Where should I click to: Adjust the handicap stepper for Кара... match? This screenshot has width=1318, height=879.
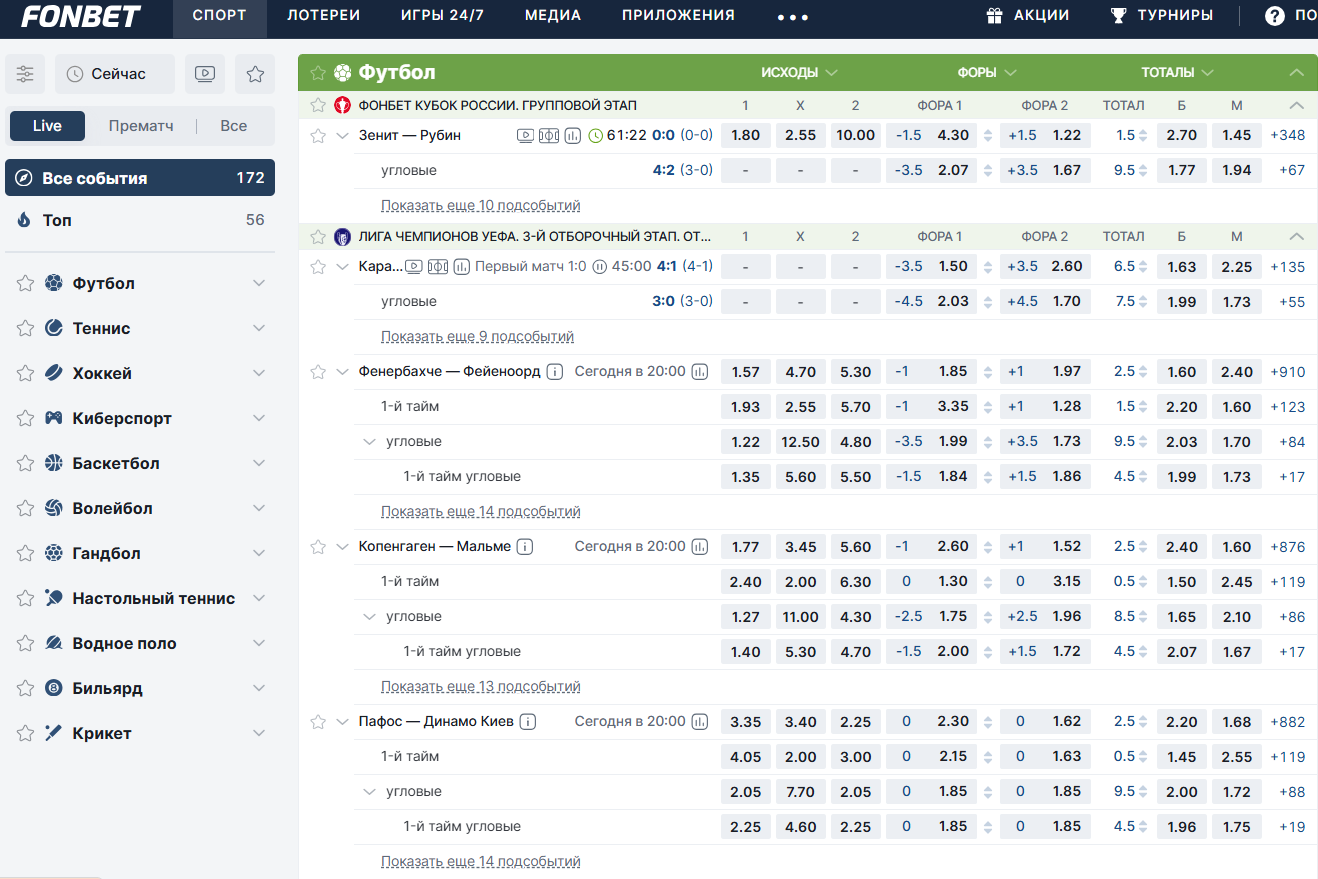pos(990,267)
